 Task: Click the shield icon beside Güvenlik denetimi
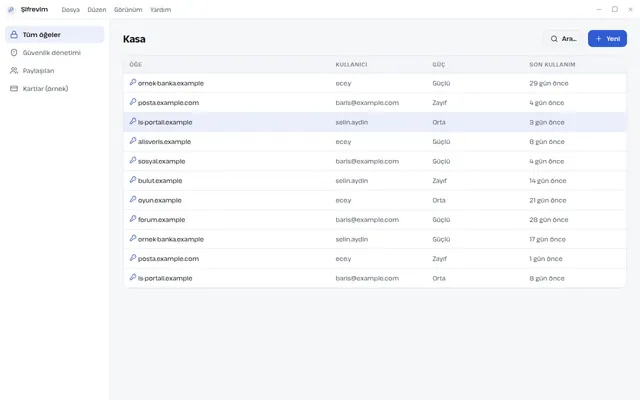[14, 53]
